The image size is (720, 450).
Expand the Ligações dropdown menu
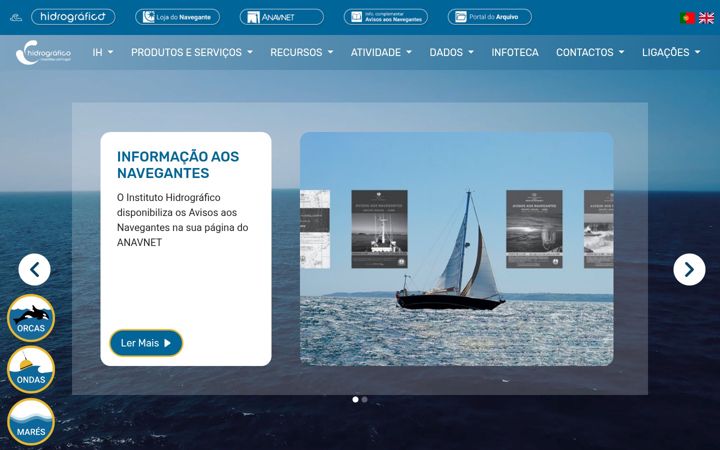click(671, 52)
